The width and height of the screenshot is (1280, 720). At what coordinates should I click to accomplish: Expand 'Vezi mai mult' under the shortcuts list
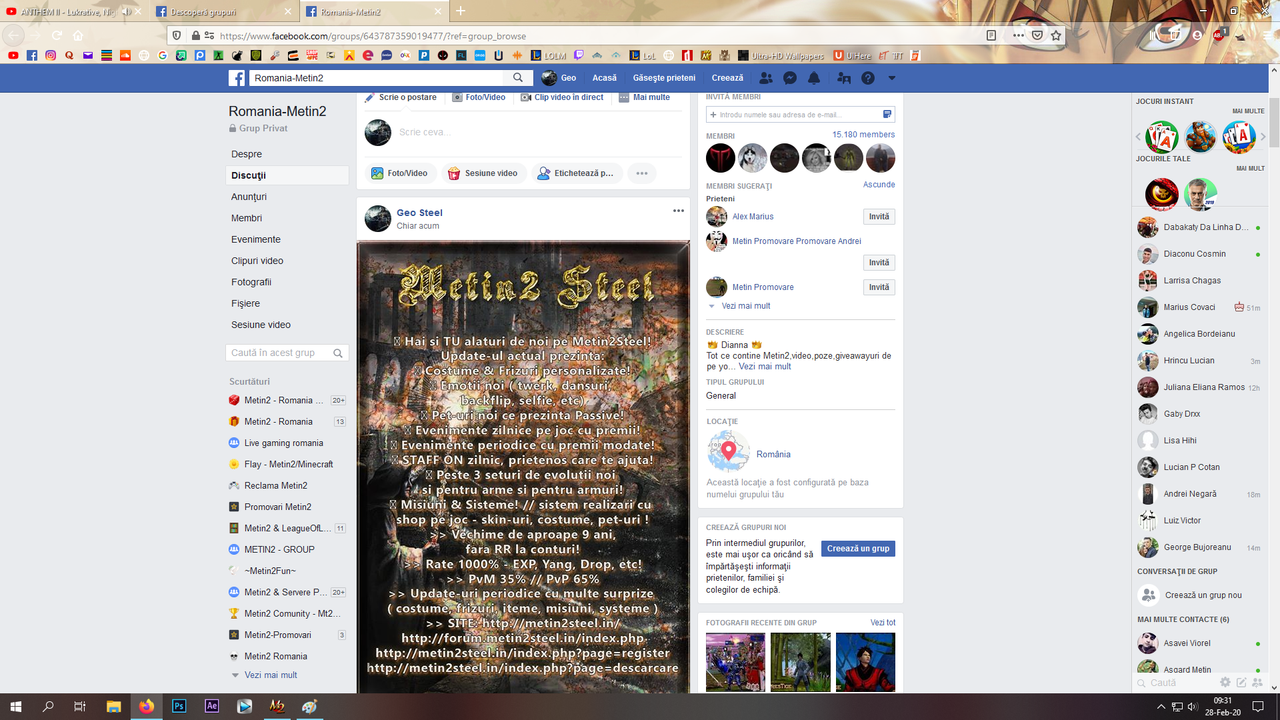270,675
